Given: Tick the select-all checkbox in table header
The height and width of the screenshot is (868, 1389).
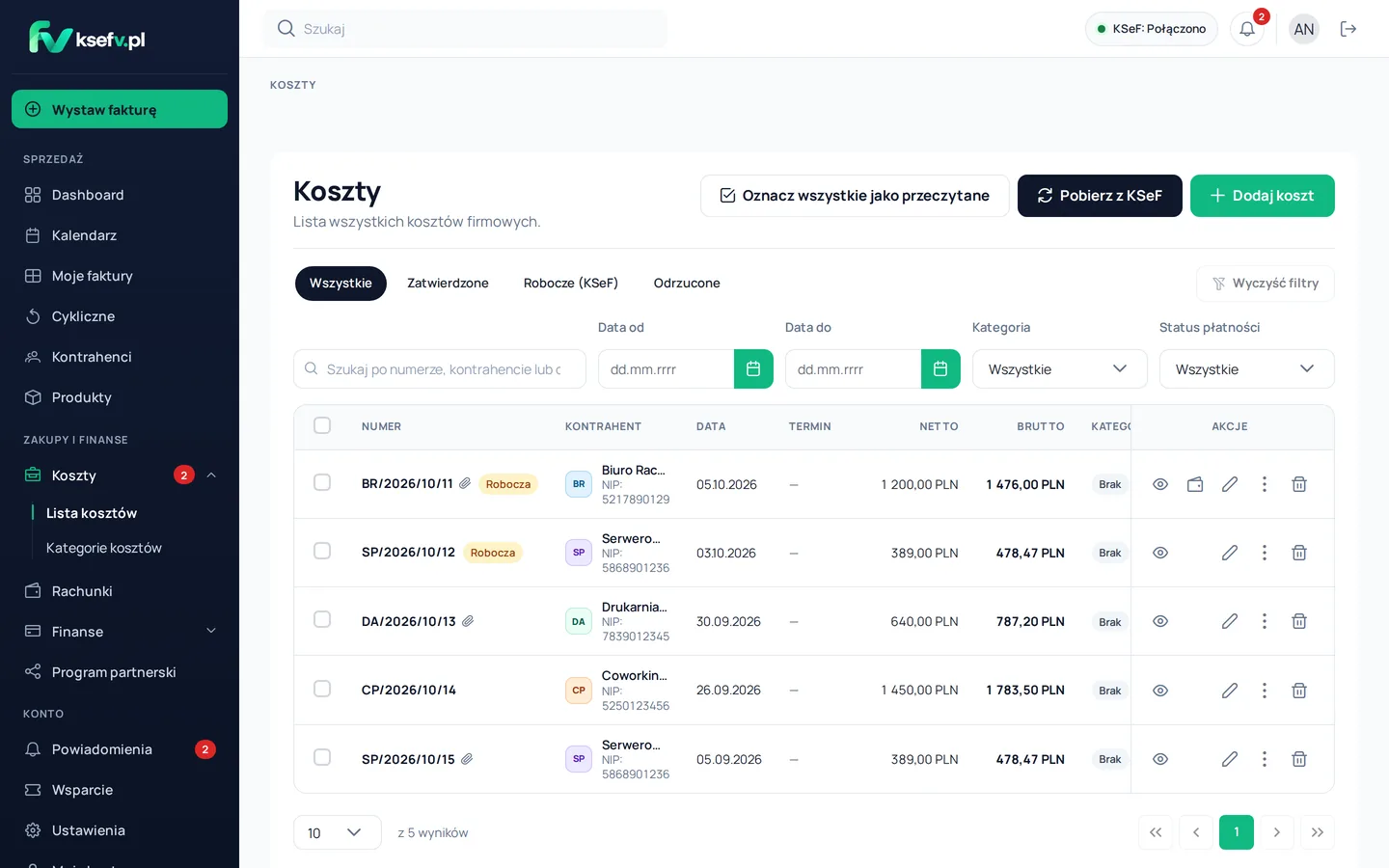Looking at the screenshot, I should coord(322,425).
